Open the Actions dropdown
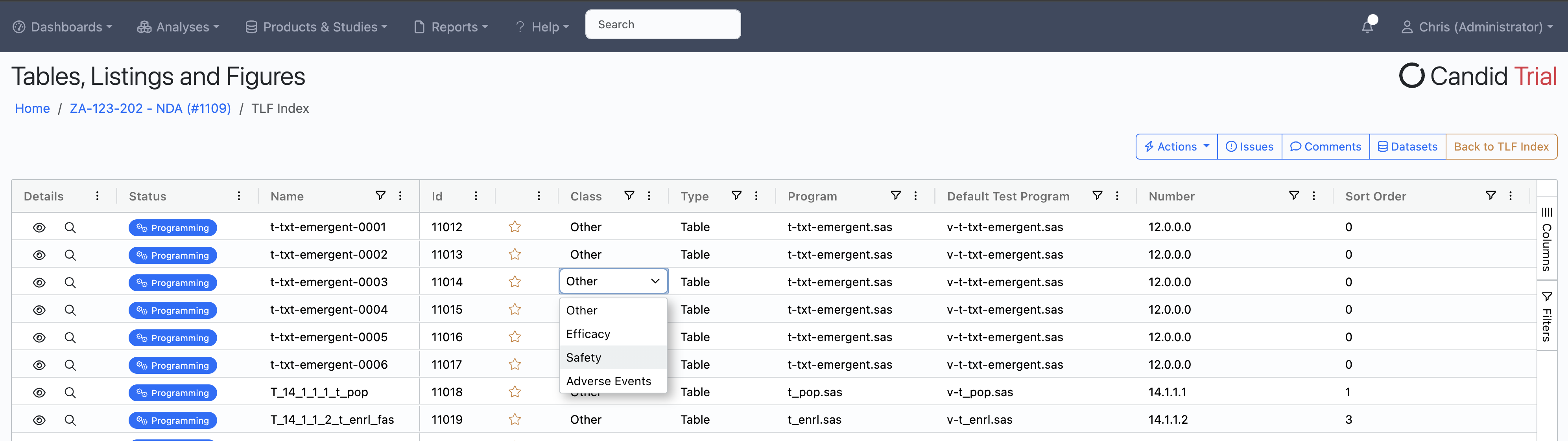The image size is (1568, 441). point(1175,146)
